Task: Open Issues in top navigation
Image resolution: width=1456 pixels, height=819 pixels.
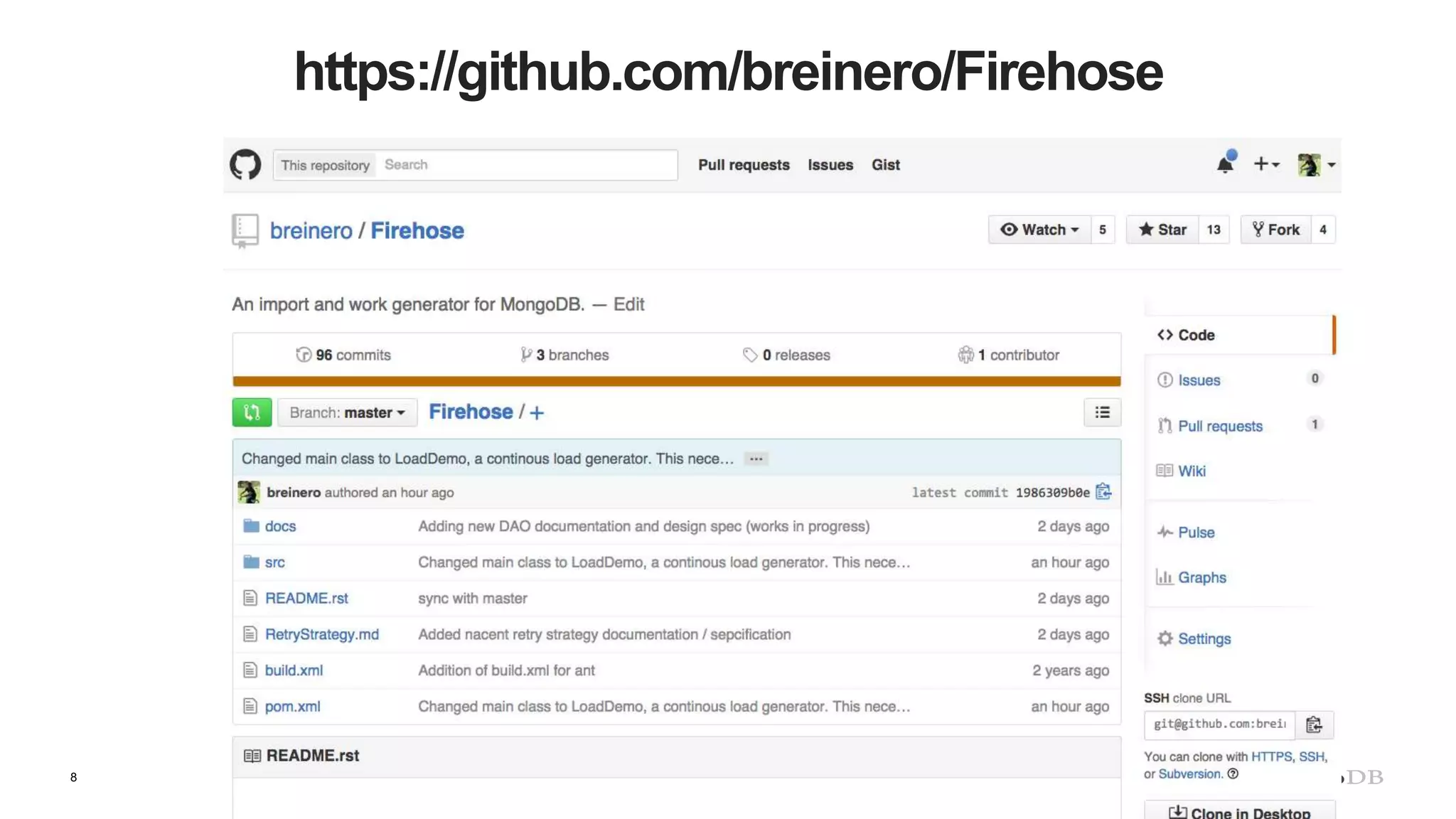Action: coord(830,165)
